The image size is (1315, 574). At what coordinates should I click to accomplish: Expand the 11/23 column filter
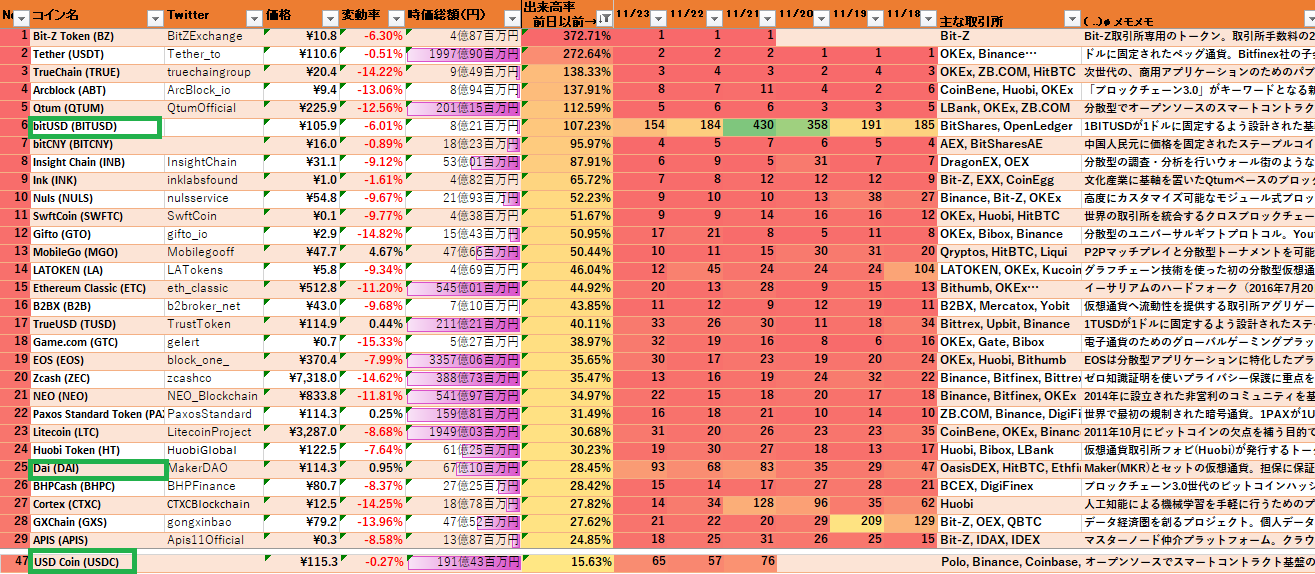tap(658, 19)
